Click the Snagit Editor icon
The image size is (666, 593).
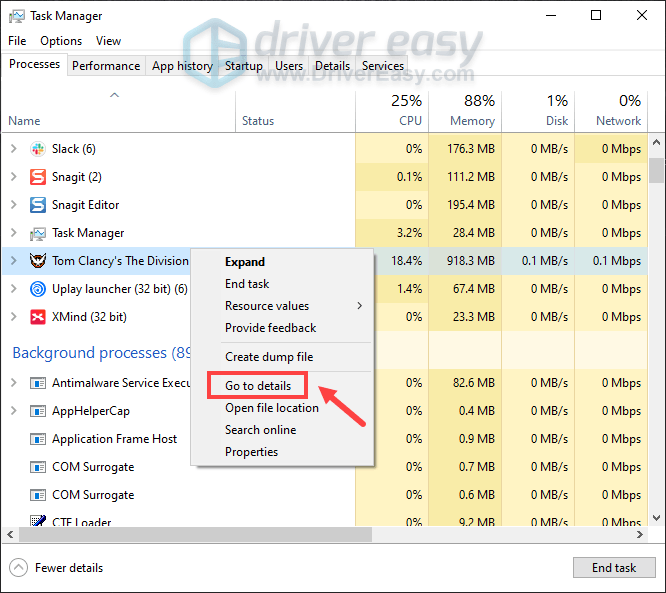click(38, 205)
